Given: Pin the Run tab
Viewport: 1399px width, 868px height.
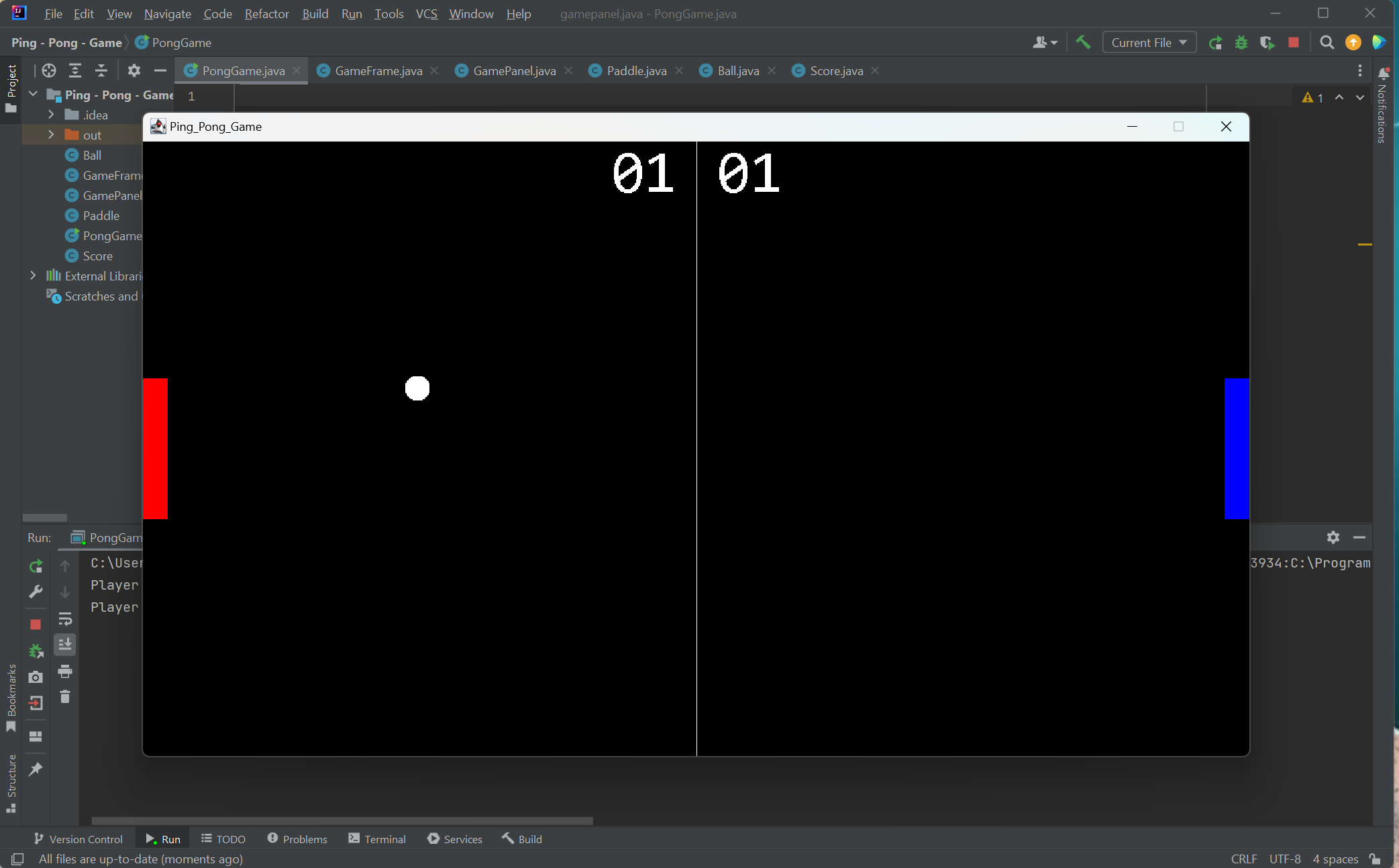Looking at the screenshot, I should point(36,769).
